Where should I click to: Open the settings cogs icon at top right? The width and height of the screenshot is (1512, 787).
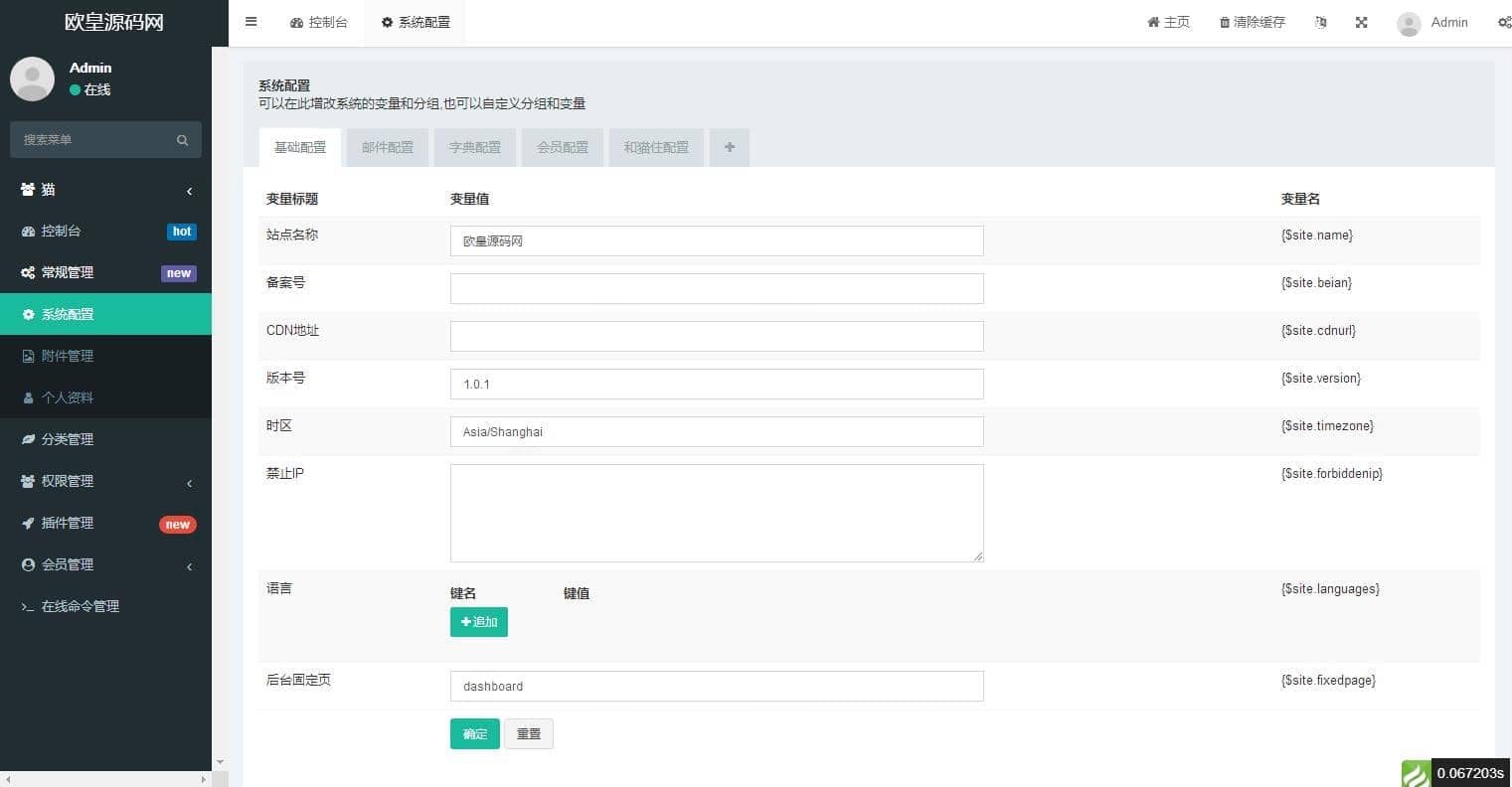[1503, 22]
